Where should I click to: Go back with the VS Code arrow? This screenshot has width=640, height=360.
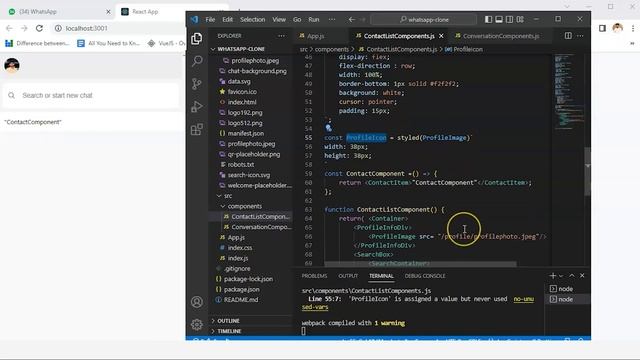(x=351, y=19)
